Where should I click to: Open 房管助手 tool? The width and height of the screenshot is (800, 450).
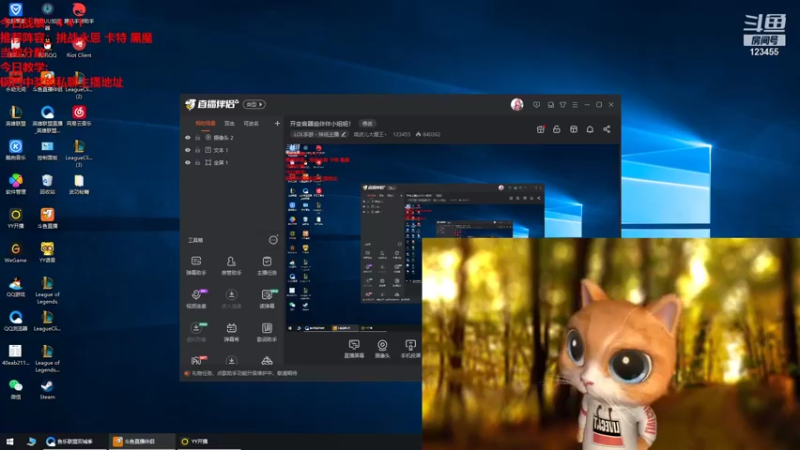coord(231,266)
